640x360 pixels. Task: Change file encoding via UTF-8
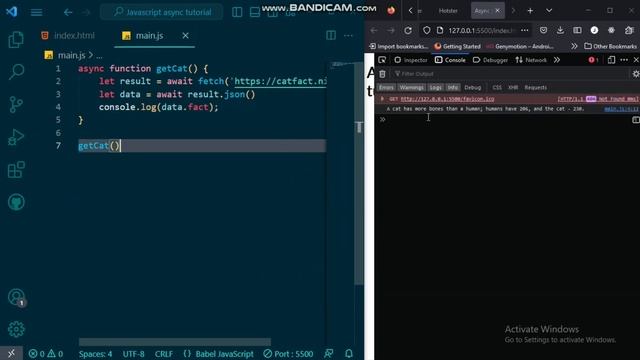tap(133, 354)
